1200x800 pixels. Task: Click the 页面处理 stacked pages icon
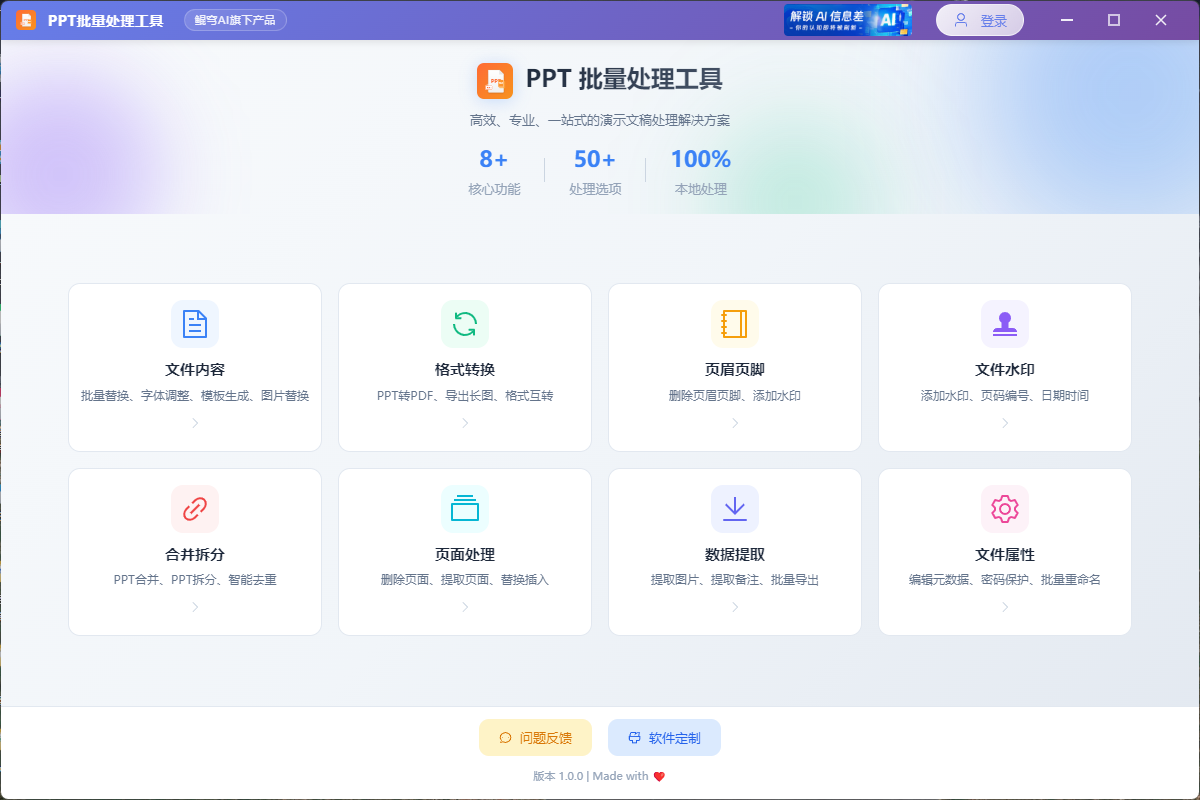(464, 509)
